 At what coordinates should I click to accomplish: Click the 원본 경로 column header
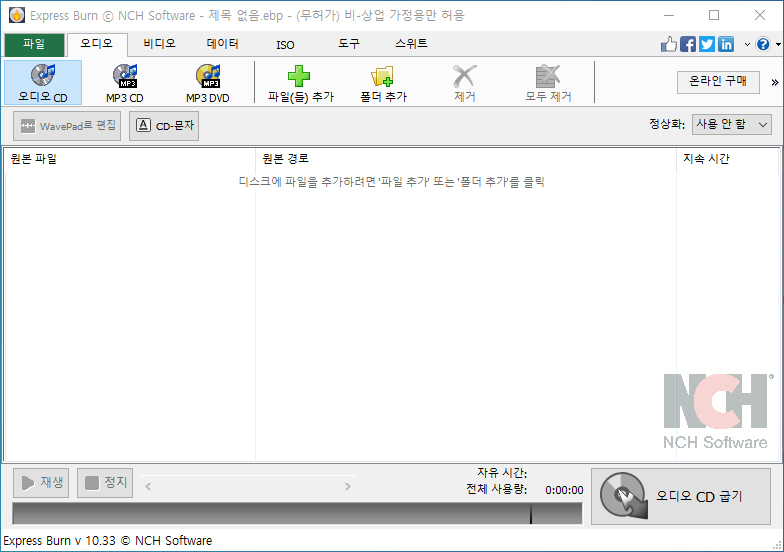(466, 159)
